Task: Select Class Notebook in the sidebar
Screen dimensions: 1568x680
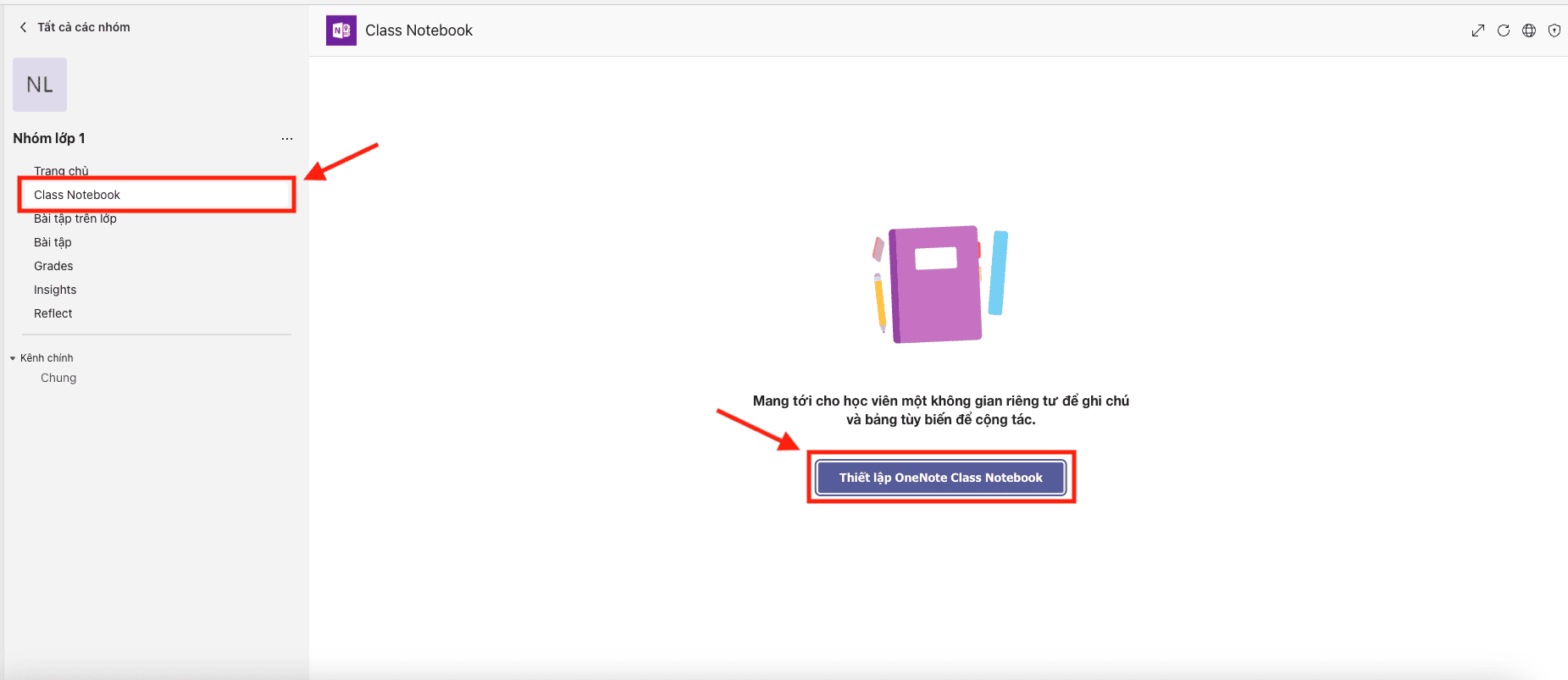Action: point(77,195)
